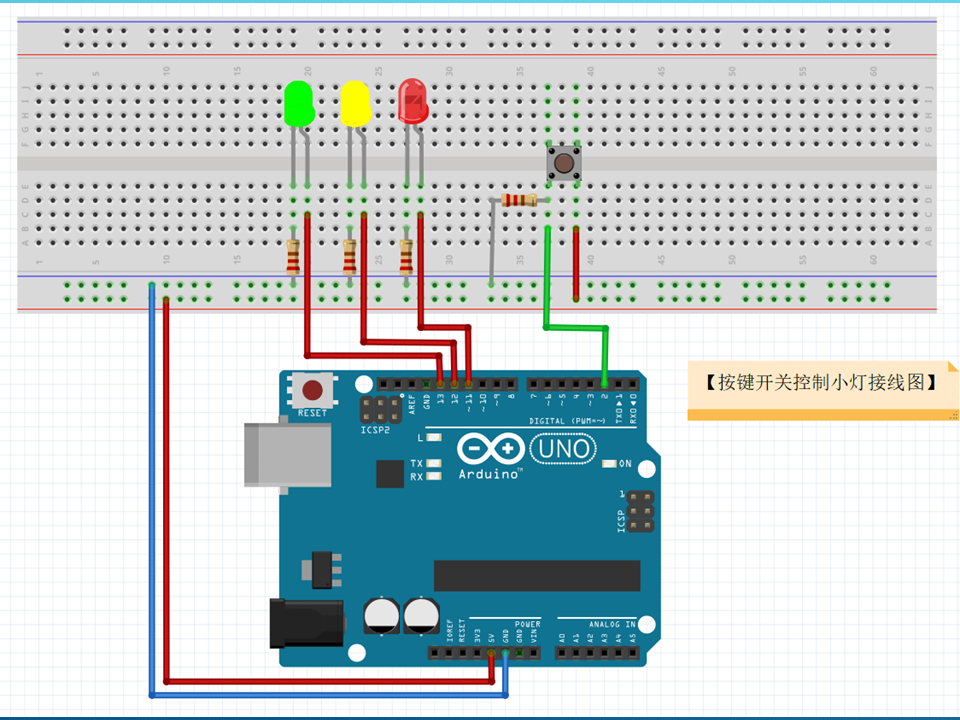Click the 5V power pin on Arduino
This screenshot has height=720, width=960.
[491, 653]
